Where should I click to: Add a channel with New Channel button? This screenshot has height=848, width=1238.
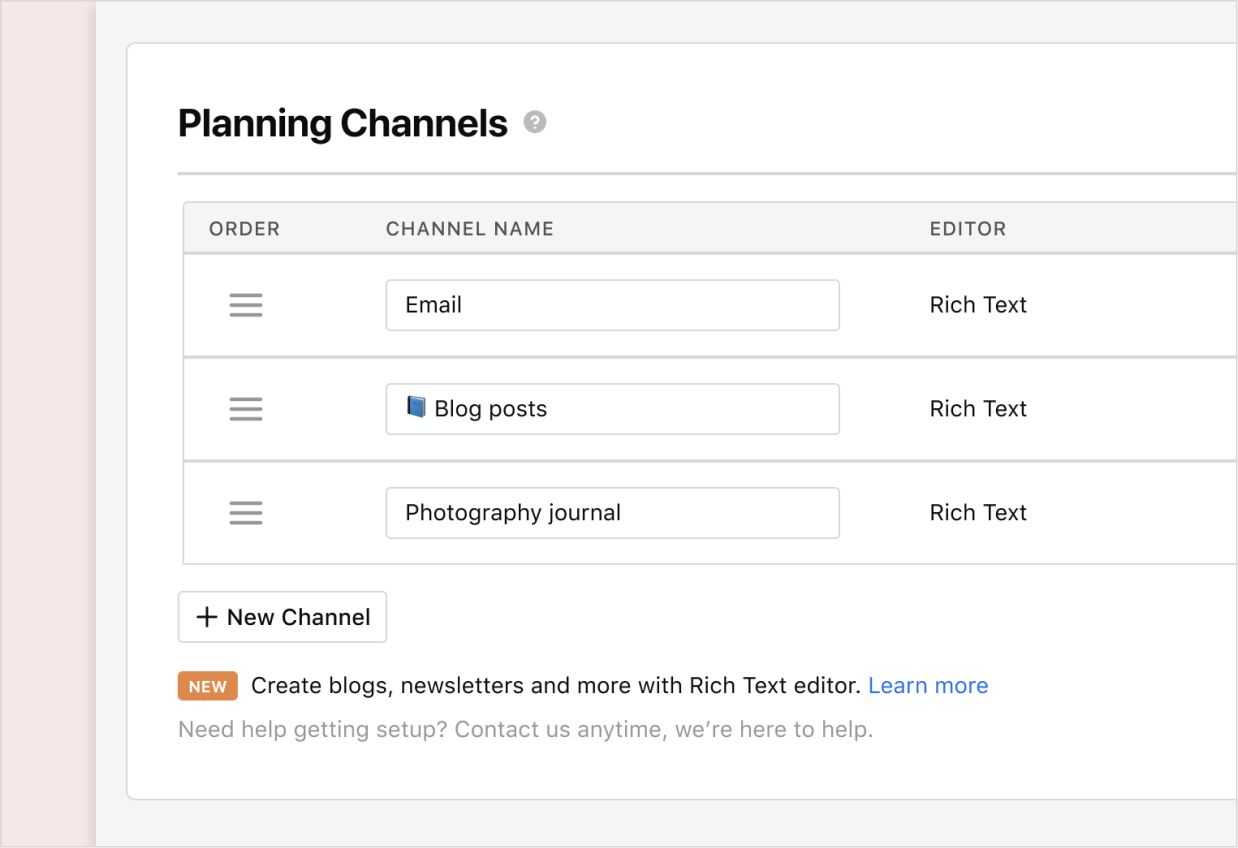click(282, 617)
